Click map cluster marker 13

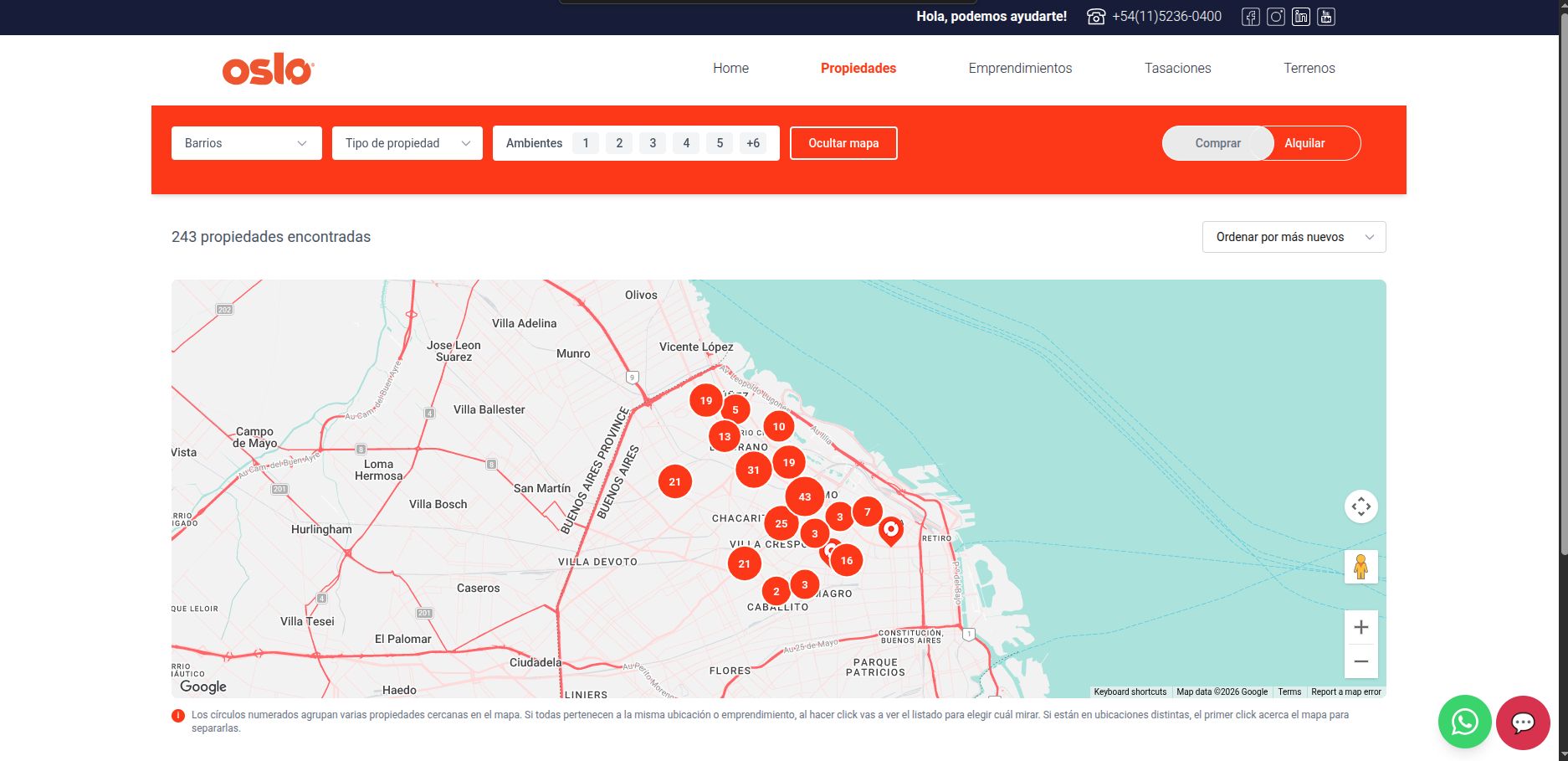725,436
